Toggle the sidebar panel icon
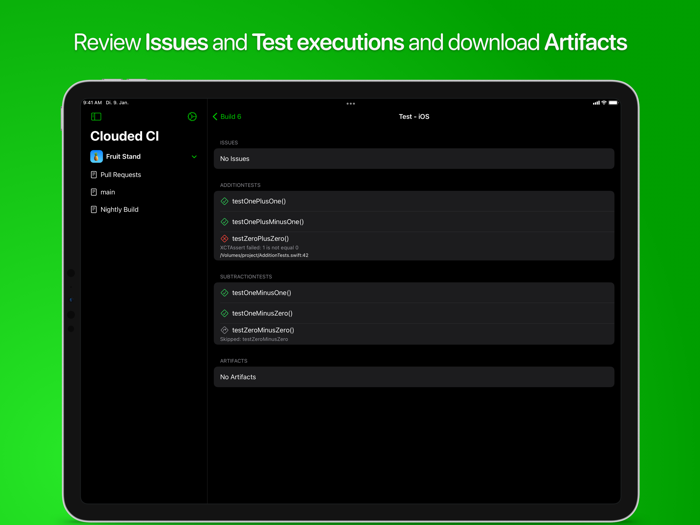700x525 pixels. (96, 117)
